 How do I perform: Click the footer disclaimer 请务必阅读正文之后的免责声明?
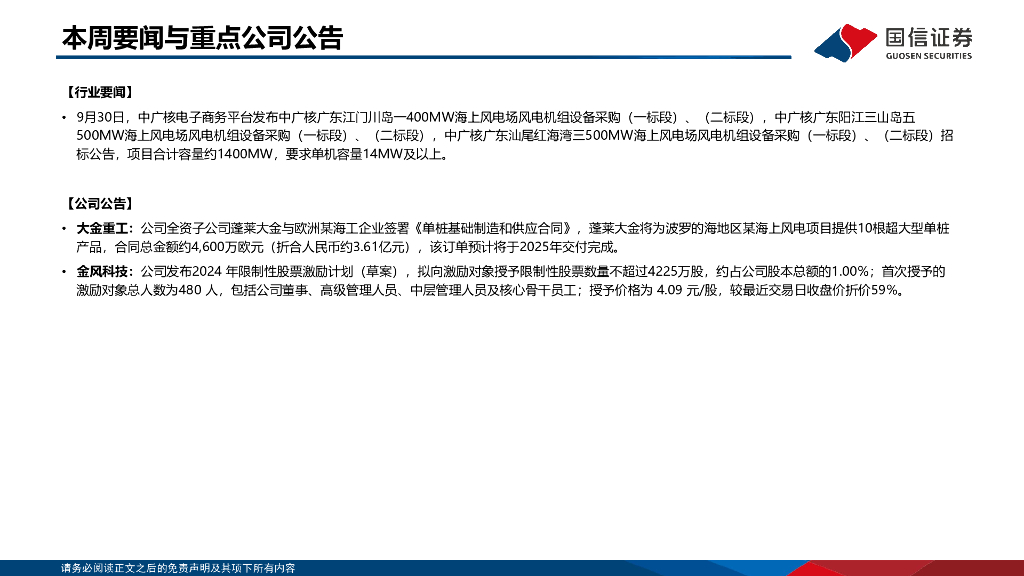coord(178,568)
